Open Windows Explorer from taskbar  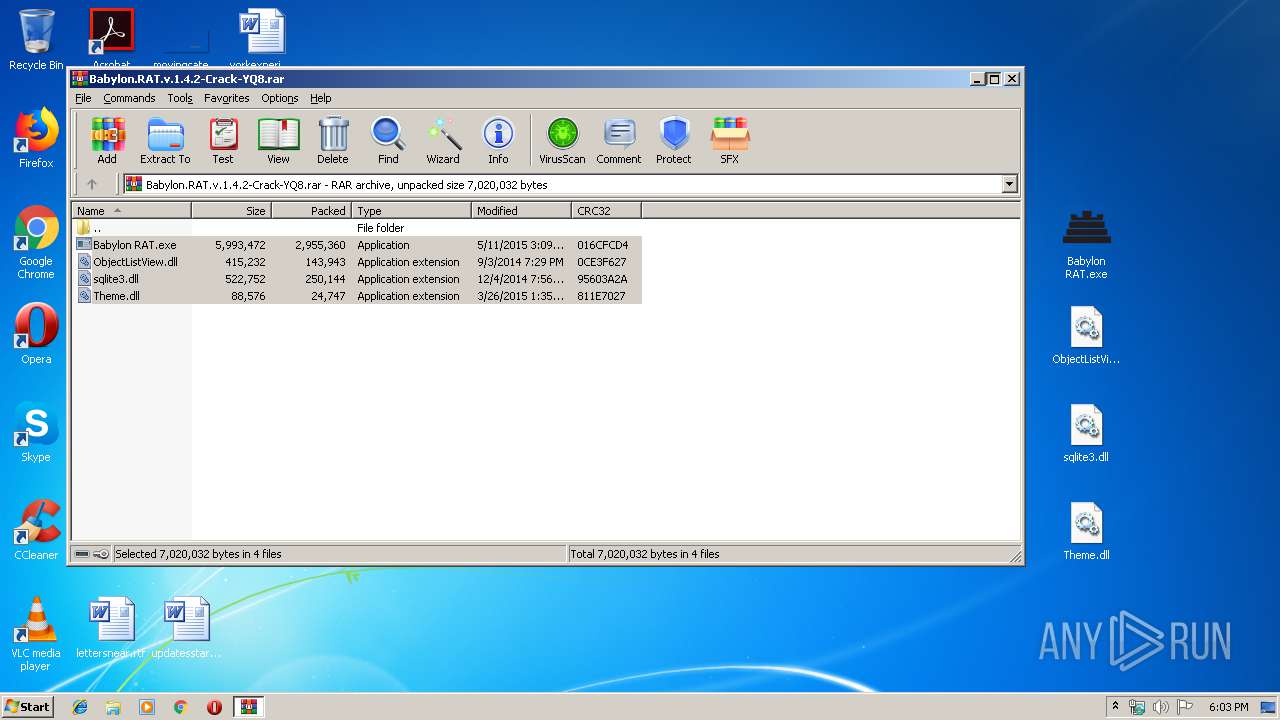(x=113, y=707)
